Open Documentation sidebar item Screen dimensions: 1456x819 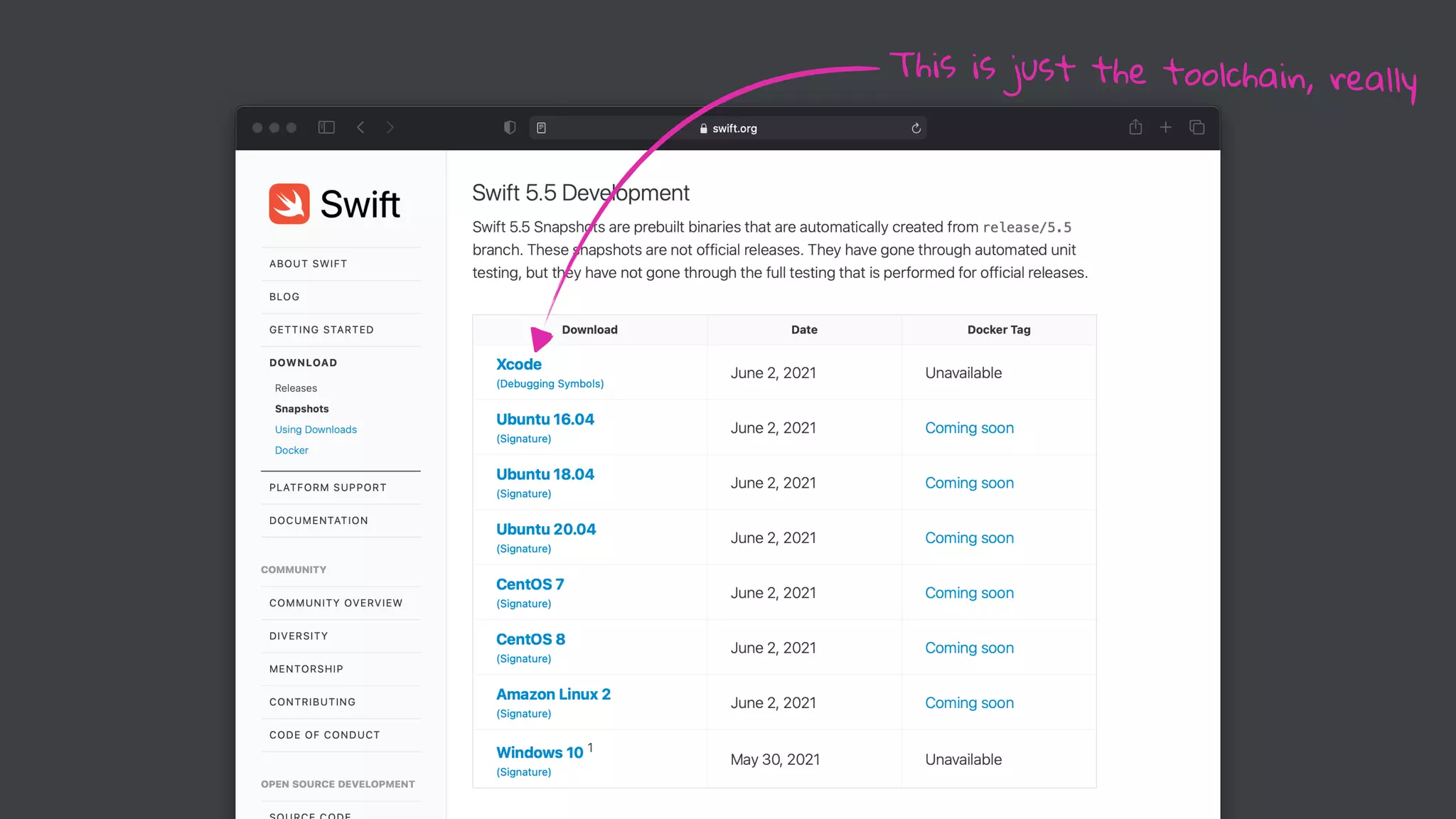point(318,520)
